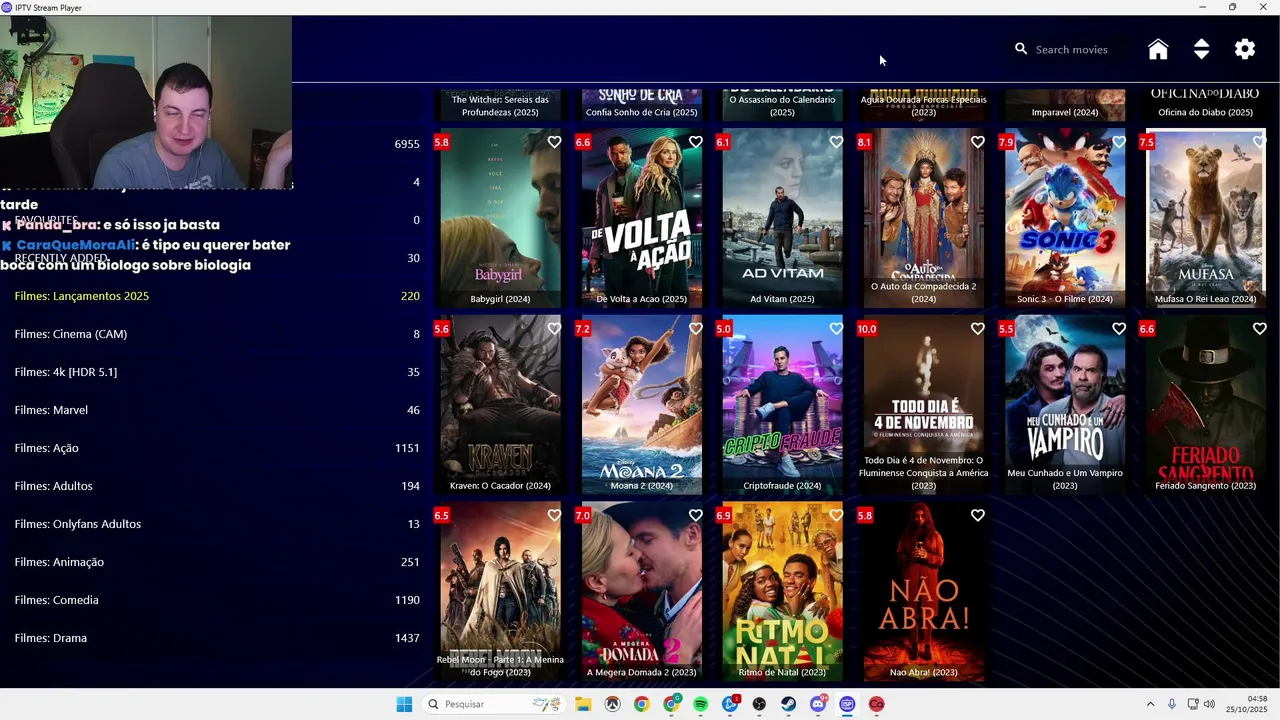Click the 5.8 rating badge on Babygirl
This screenshot has height=720, width=1280.
pos(441,142)
